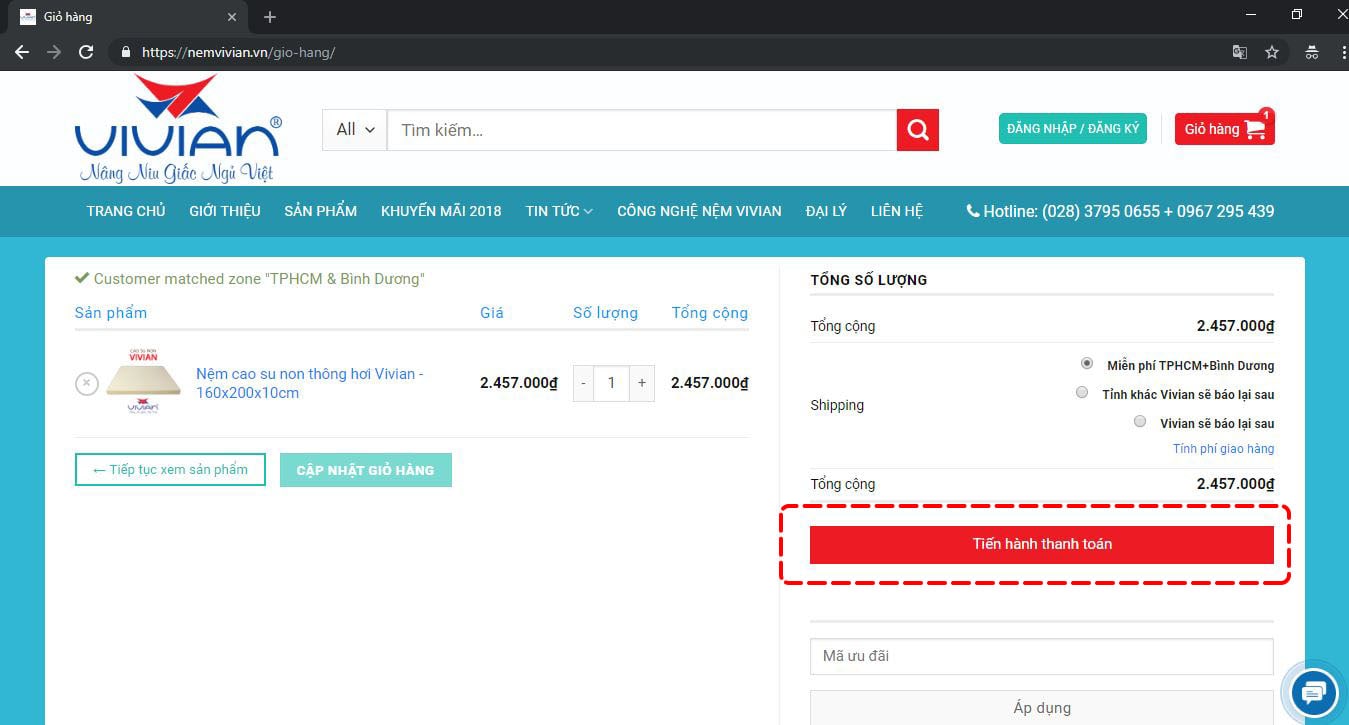This screenshot has width=1349, height=725.
Task: Select Tỉnh khác Vivian sẽ báo lại sau
Action: coord(1082,393)
